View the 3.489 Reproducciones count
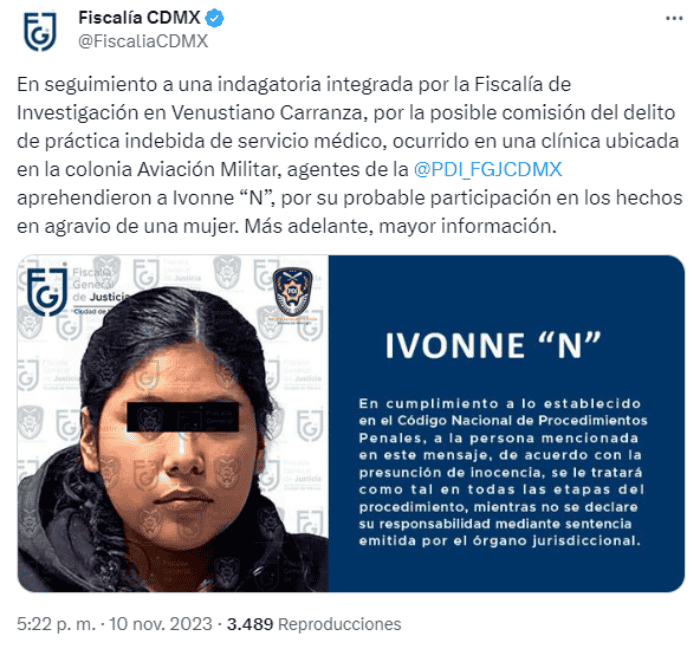This screenshot has height=649, width=700. click(314, 624)
